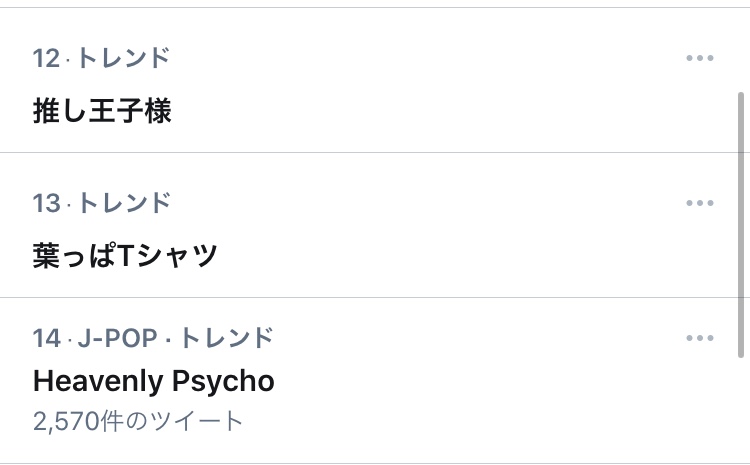Click the "12 · トレンド" rank label
This screenshot has width=750, height=465.
click(101, 58)
